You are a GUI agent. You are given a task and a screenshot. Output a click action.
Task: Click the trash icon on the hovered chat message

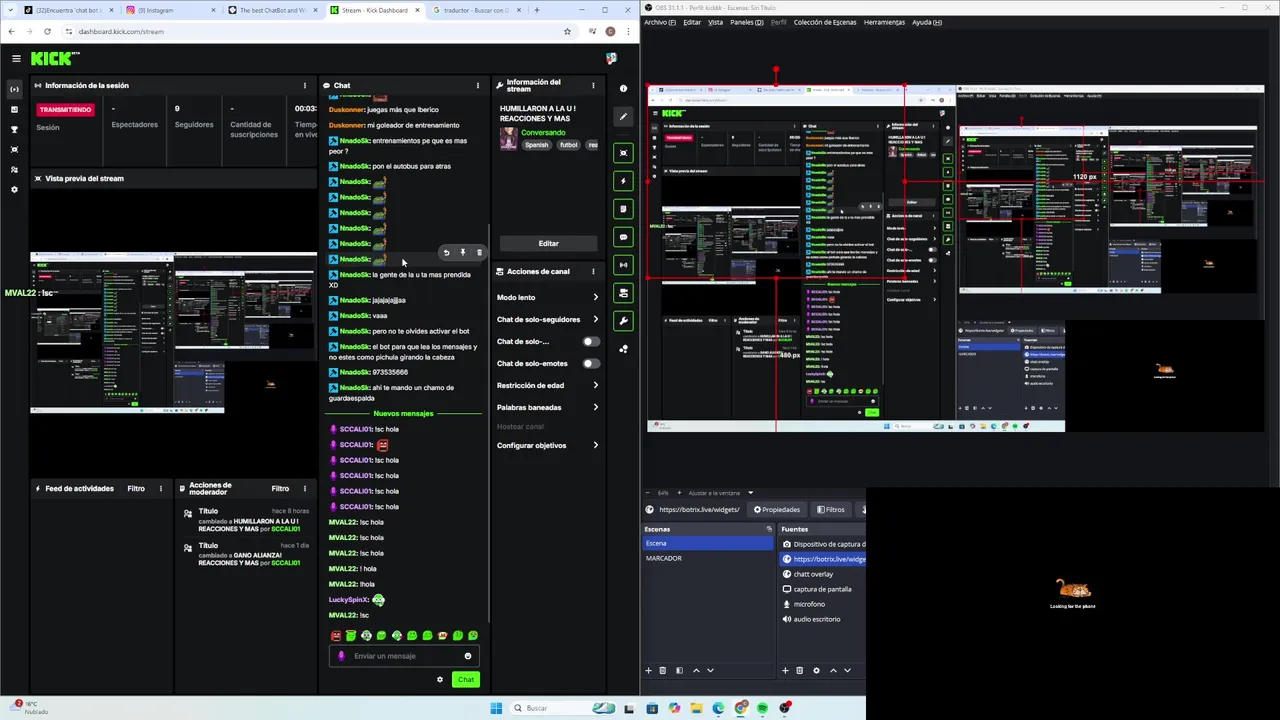pos(478,253)
